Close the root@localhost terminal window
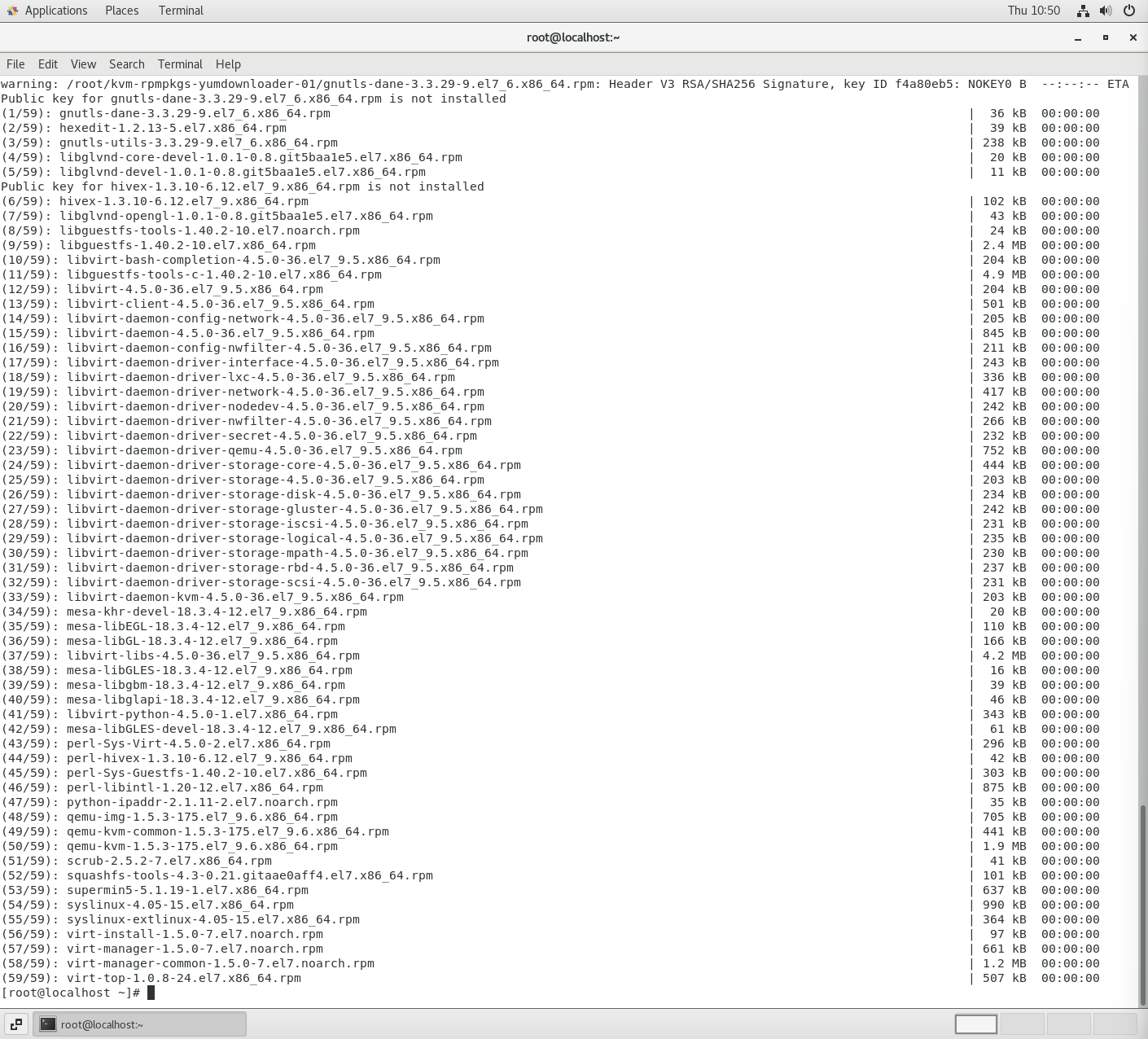Viewport: 1148px width, 1039px height. coord(1133,37)
